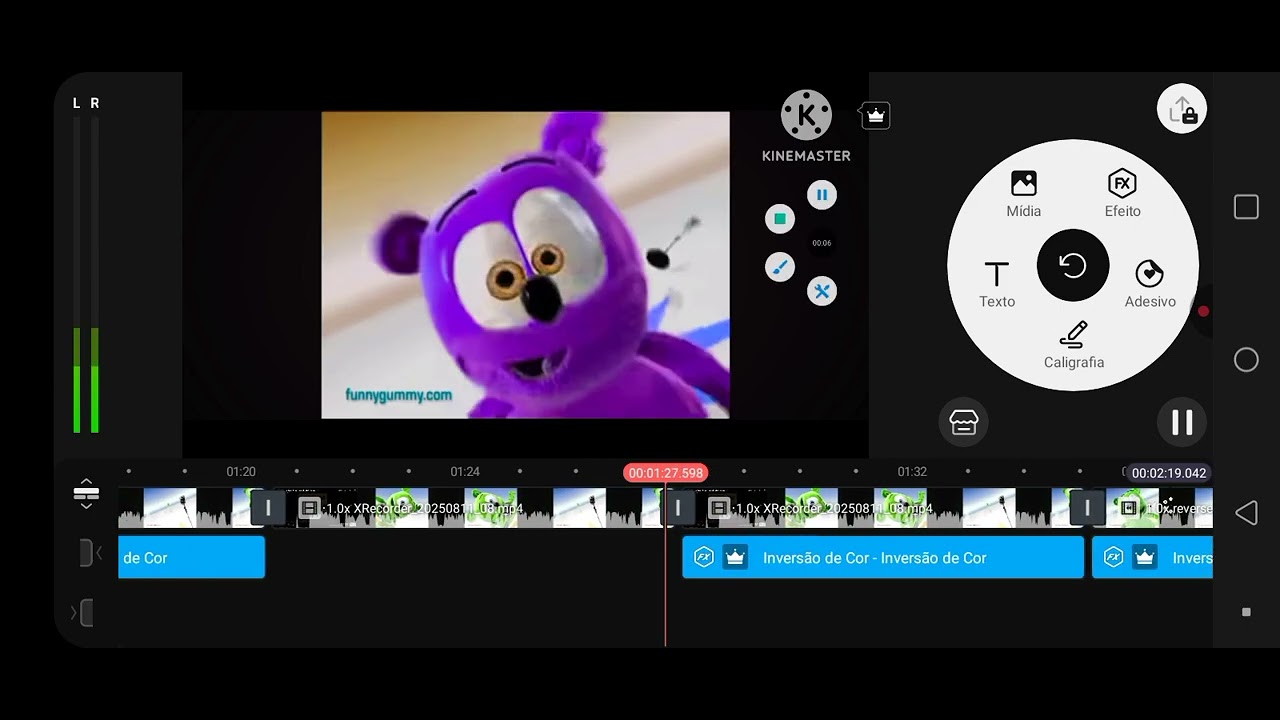
Task: Select the transition marker at the playhead clip
Action: 677,508
